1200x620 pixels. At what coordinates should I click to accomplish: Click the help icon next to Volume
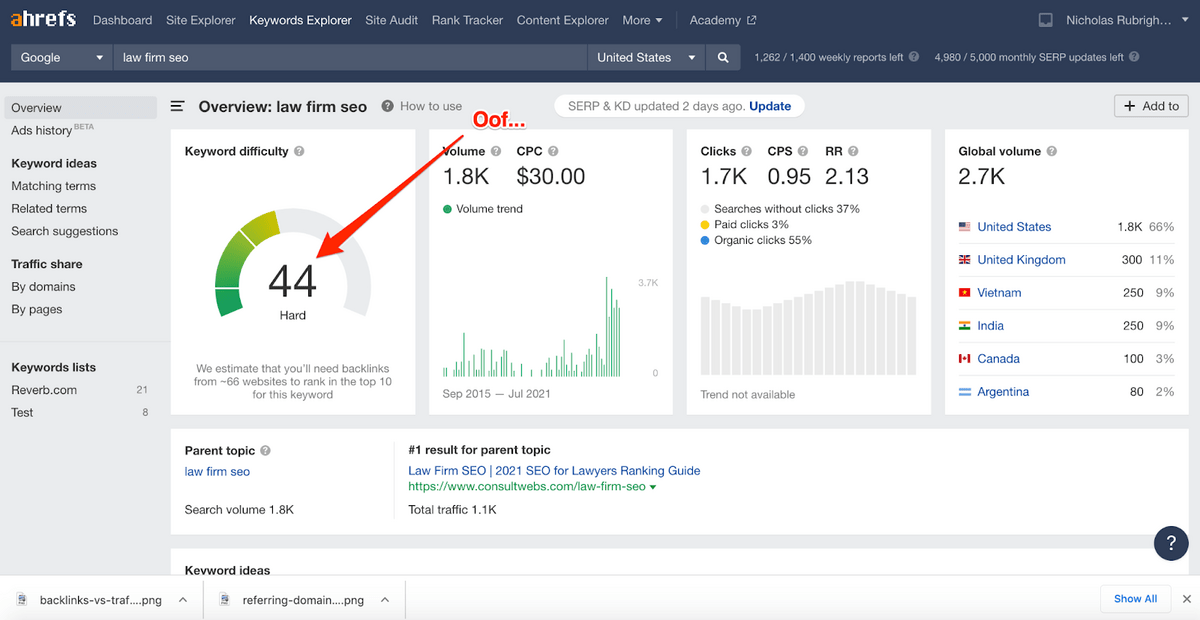(495, 152)
